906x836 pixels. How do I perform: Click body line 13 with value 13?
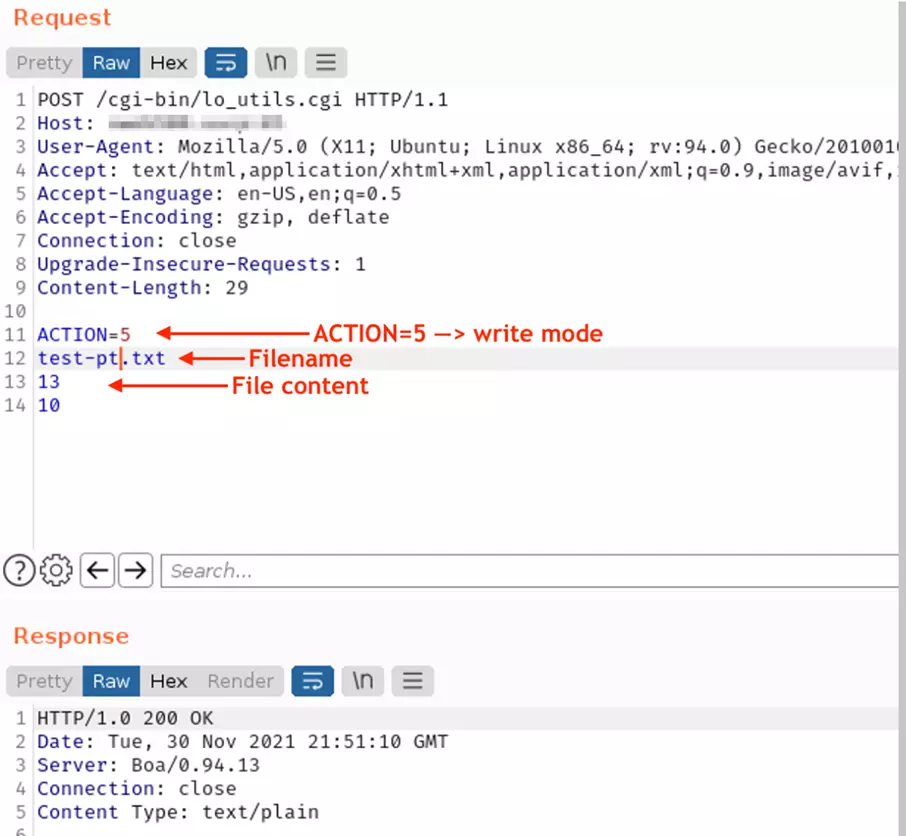coord(49,382)
